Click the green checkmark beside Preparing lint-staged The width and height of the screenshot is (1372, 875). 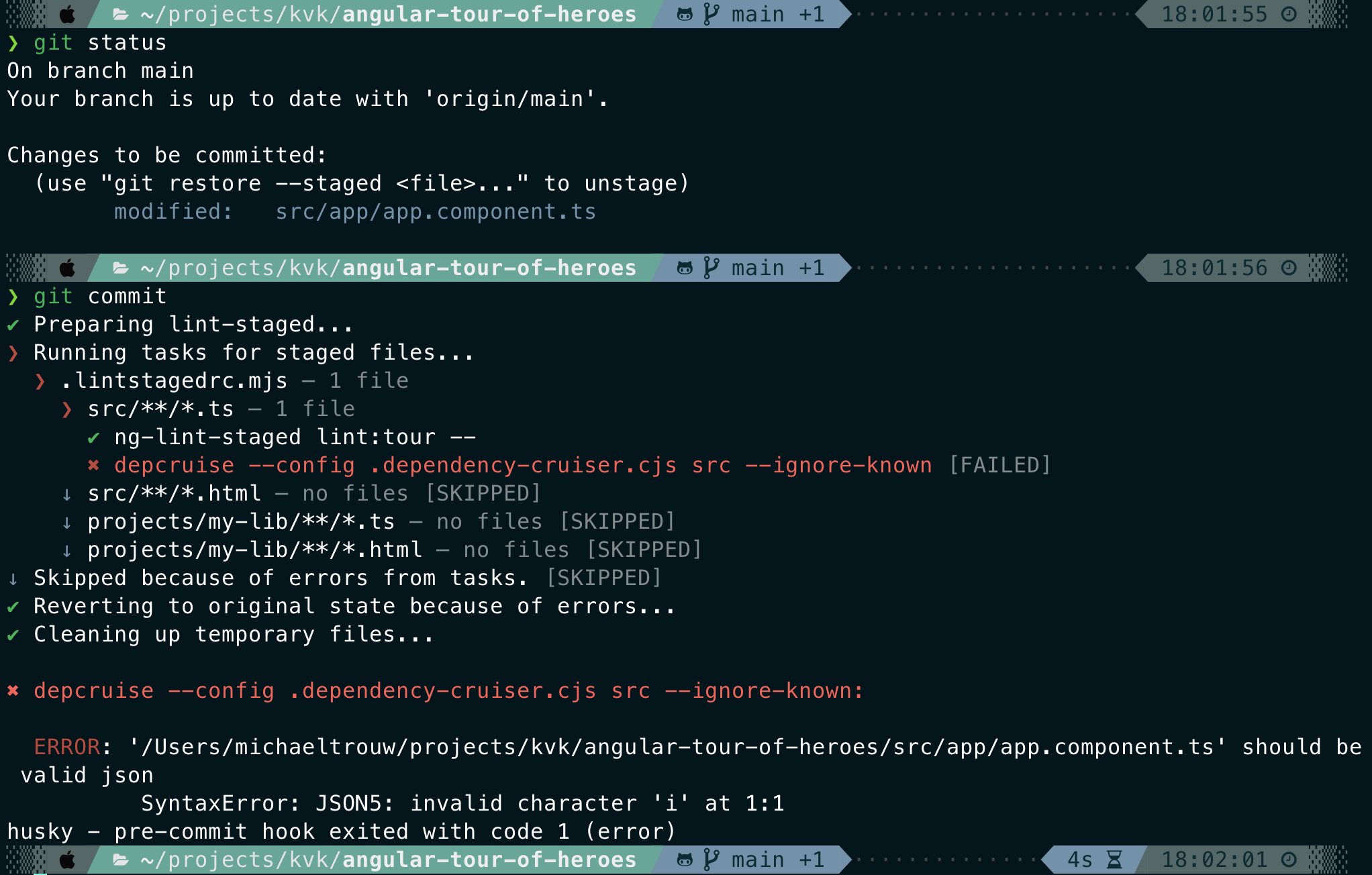click(x=13, y=325)
